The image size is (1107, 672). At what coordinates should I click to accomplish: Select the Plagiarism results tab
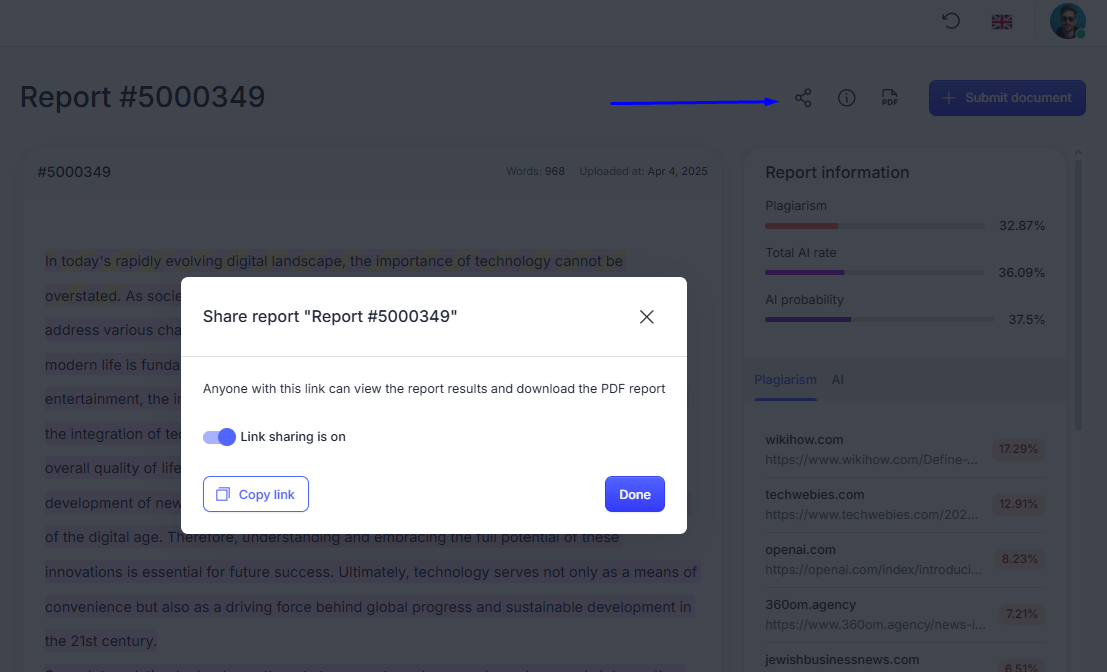coord(786,379)
